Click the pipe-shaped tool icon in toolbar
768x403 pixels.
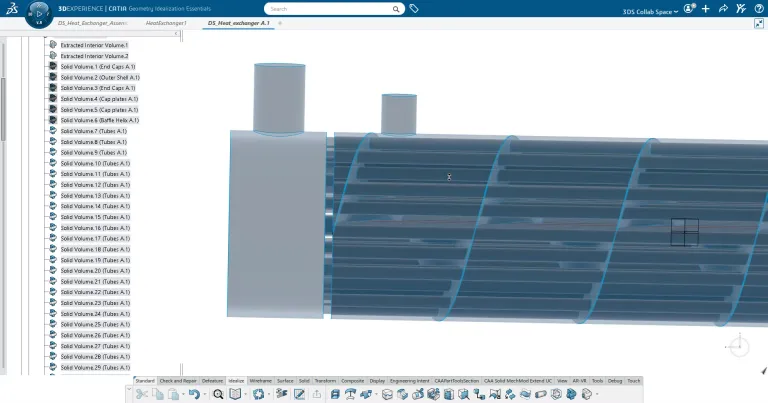[x=541, y=394]
